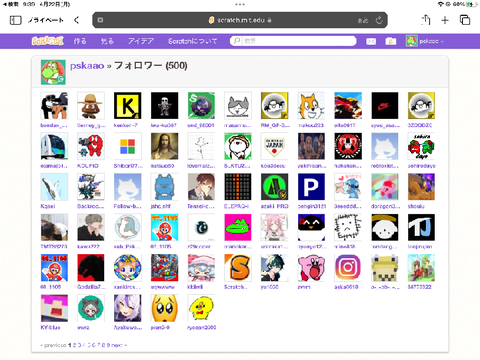Screen dimensions: 480x360
Task: Go to the next followers page
Action: 119,345
